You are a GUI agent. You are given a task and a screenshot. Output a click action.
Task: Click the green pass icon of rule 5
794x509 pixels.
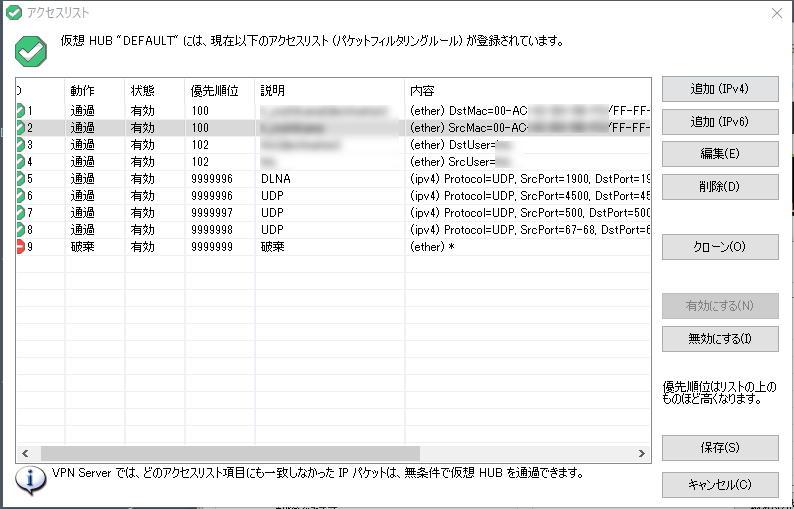[x=21, y=179]
